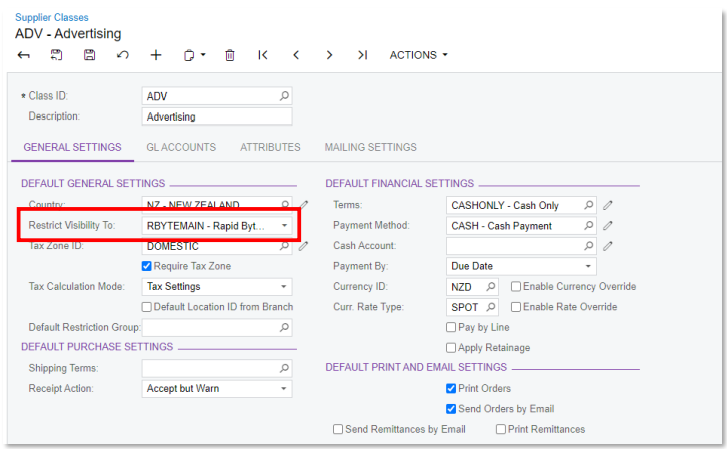Open the Receipt Action dropdown

[x=217, y=389]
